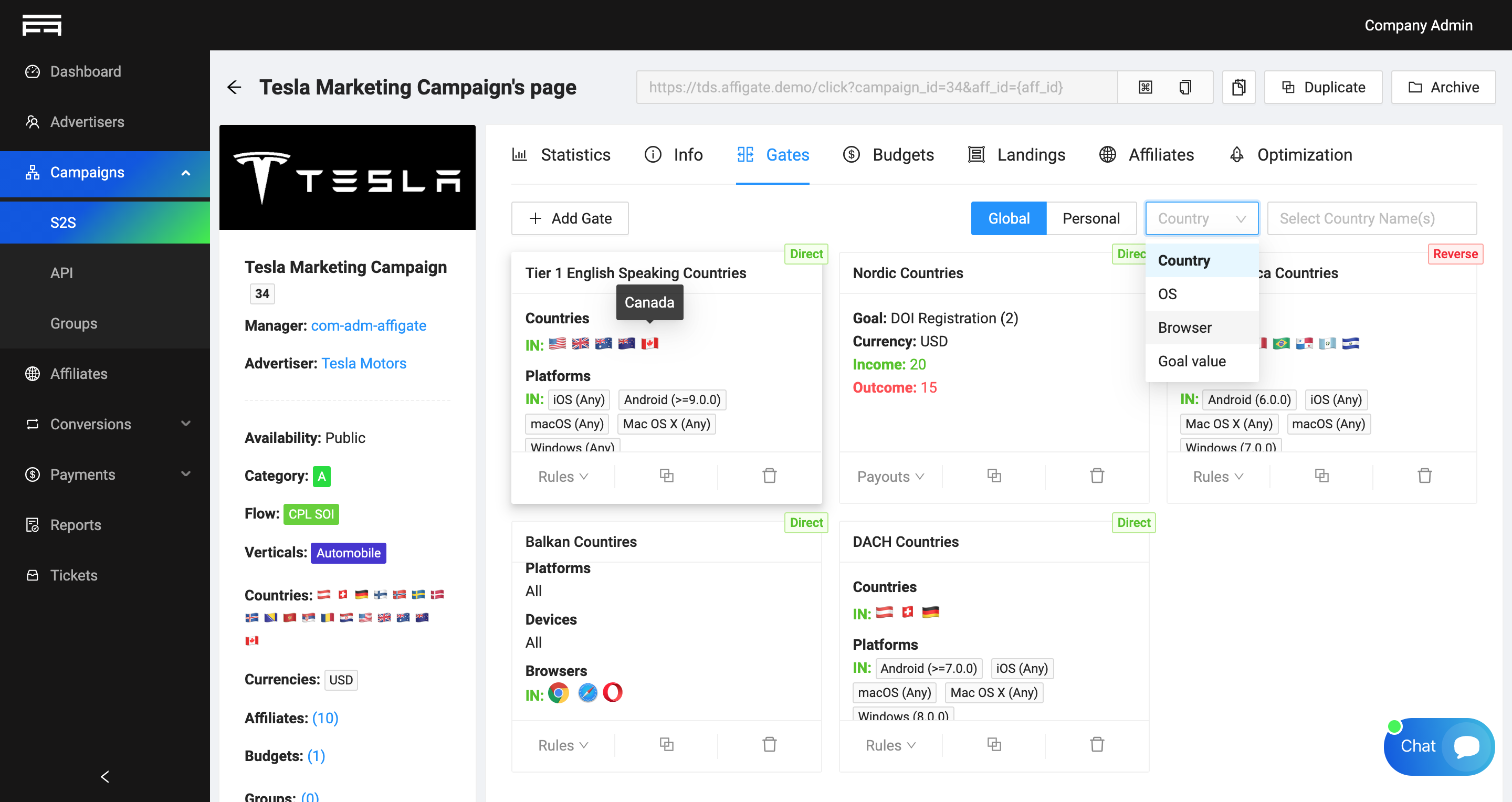Expand the Payouts dropdown in the Nordic Countries gate
This screenshot has height=802, width=1512.
pyautogui.click(x=890, y=477)
